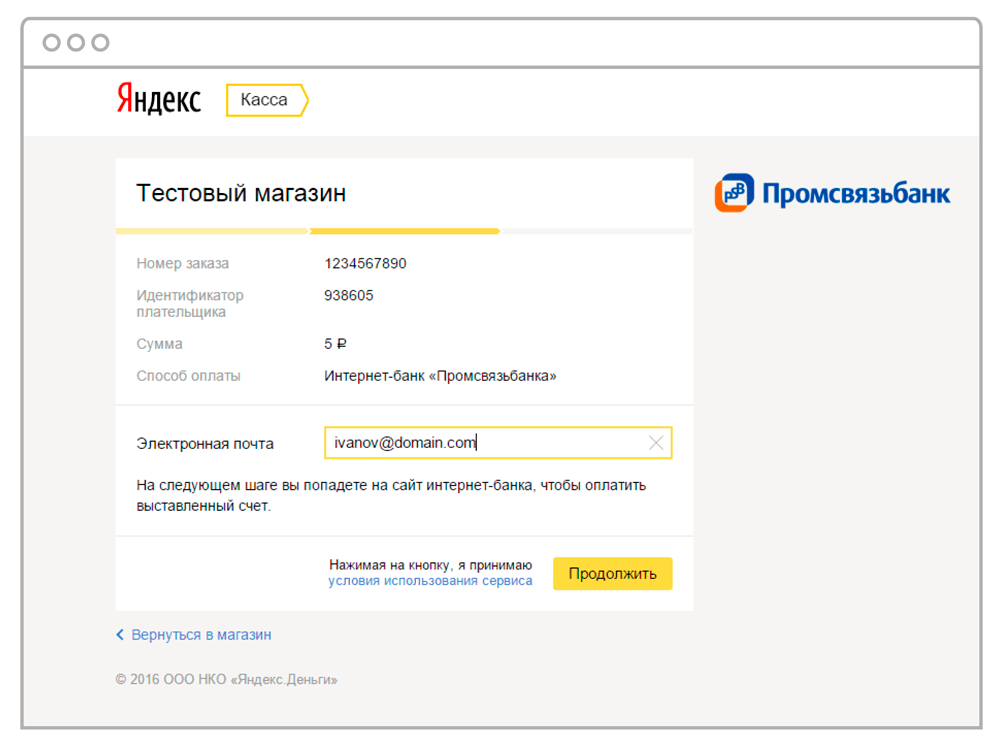1000x736 pixels.
Task: Click the На следующем шаге notice text
Action: [391, 496]
